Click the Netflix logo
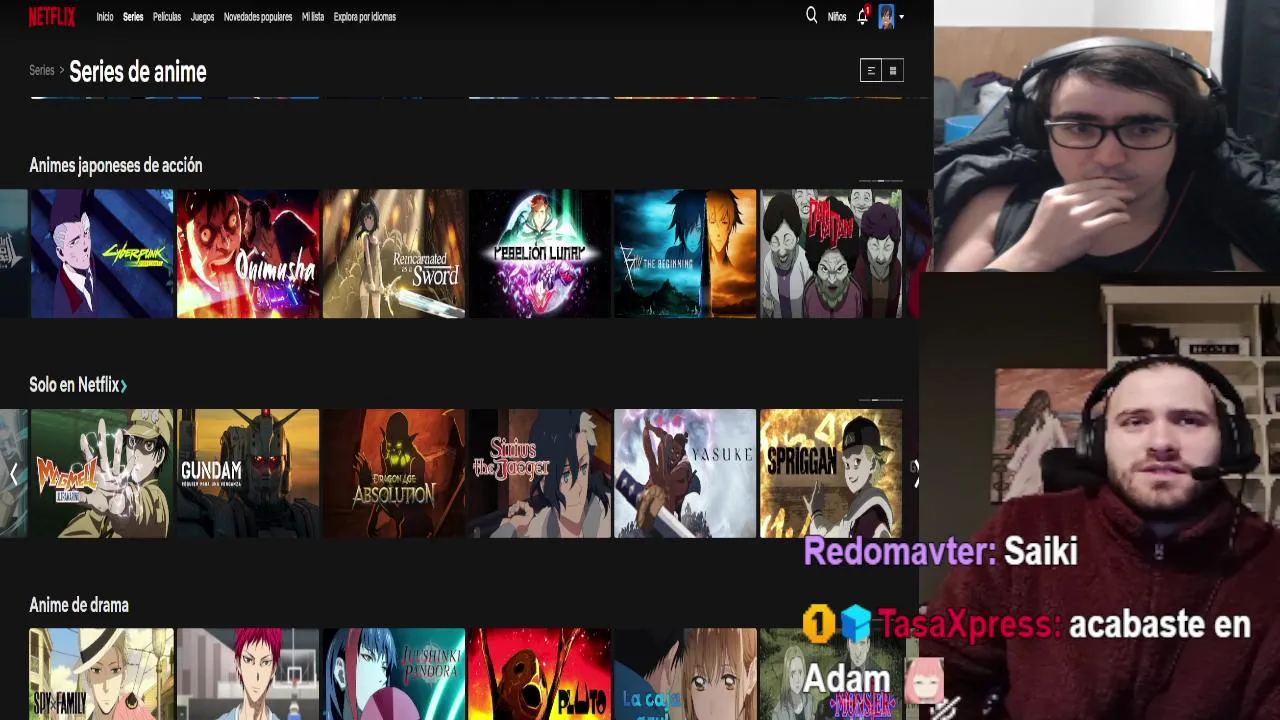Image resolution: width=1280 pixels, height=720 pixels. [x=52, y=16]
